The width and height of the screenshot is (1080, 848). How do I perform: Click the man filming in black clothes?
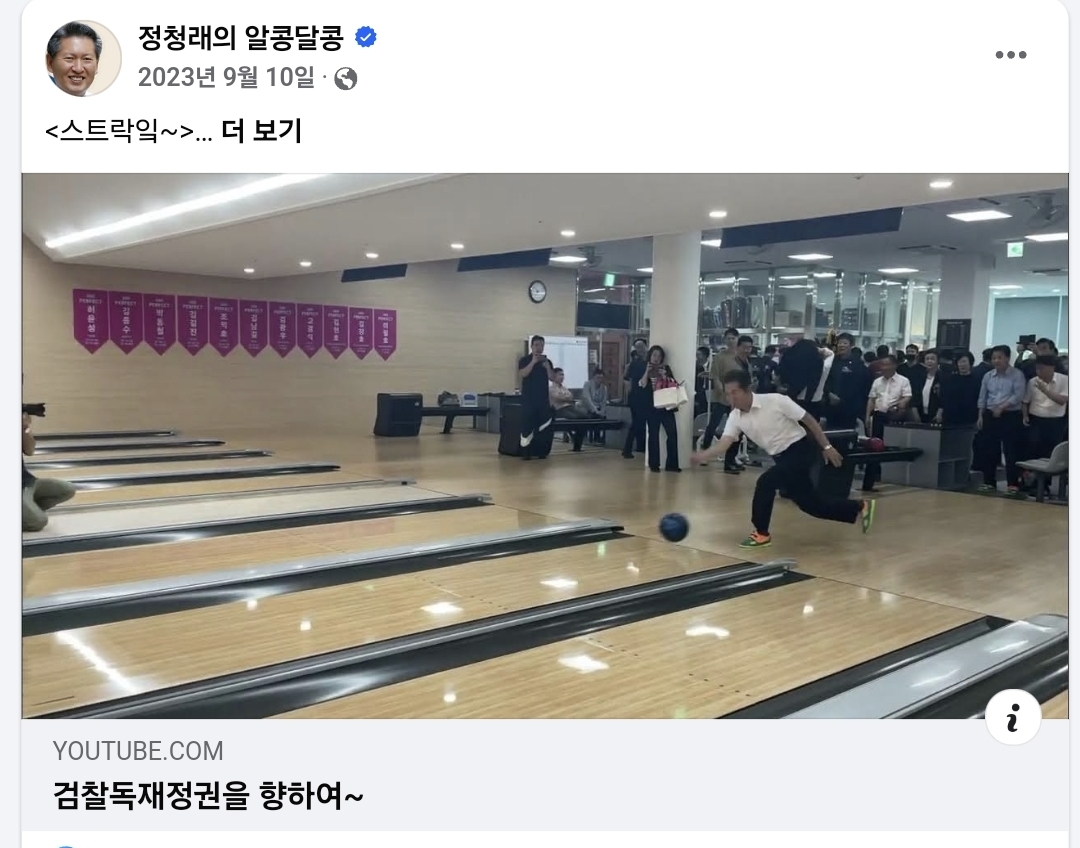coord(535,396)
